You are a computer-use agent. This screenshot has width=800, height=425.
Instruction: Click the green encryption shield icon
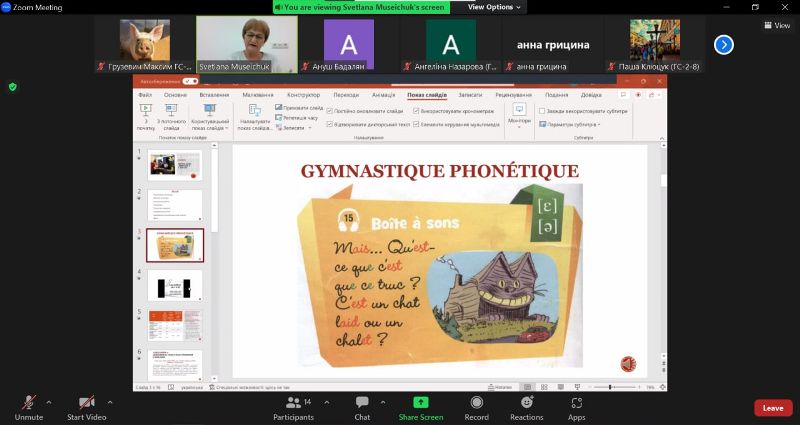[x=13, y=87]
